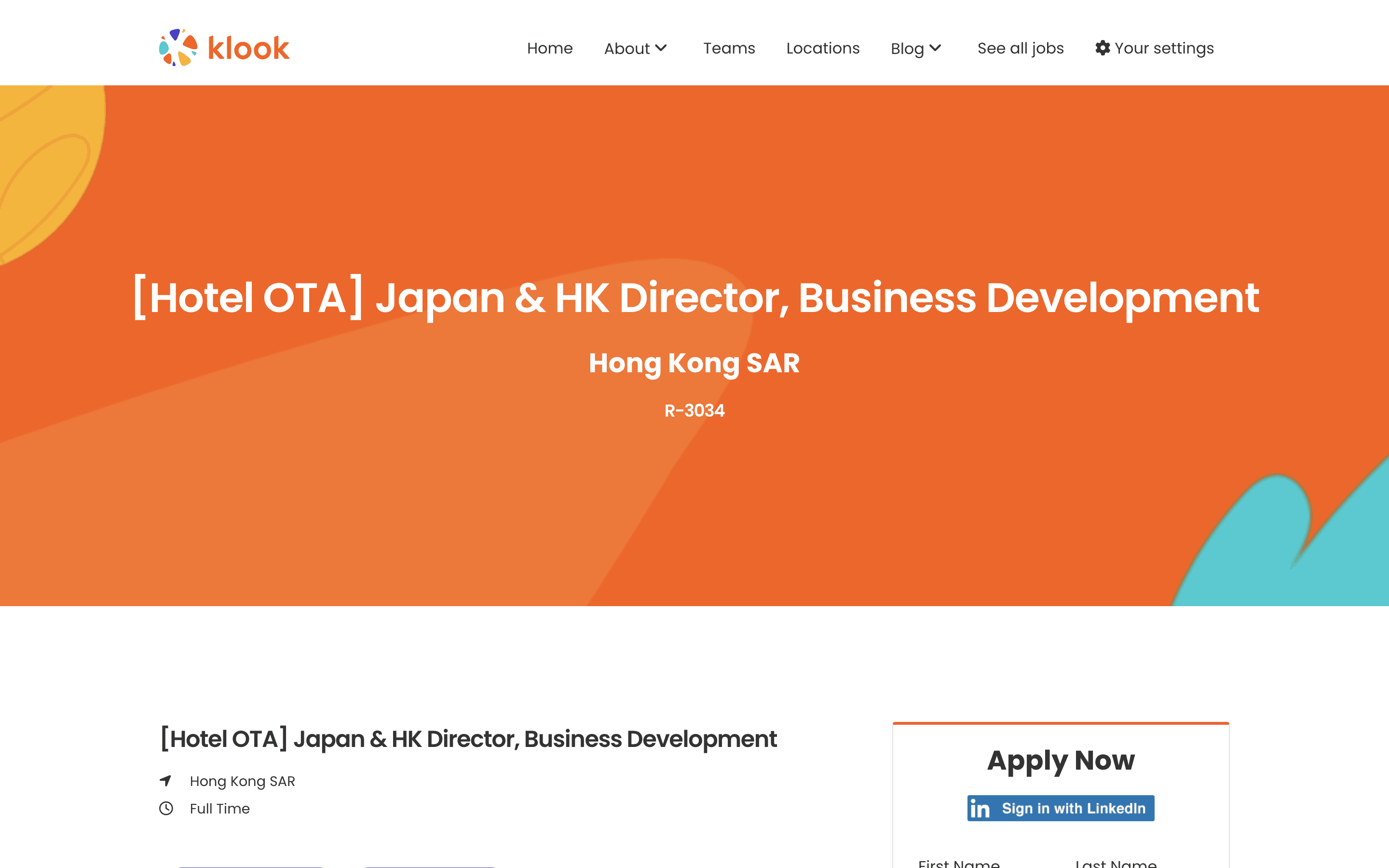Expand the About menu chevron
This screenshot has height=868, width=1389.
(x=661, y=48)
